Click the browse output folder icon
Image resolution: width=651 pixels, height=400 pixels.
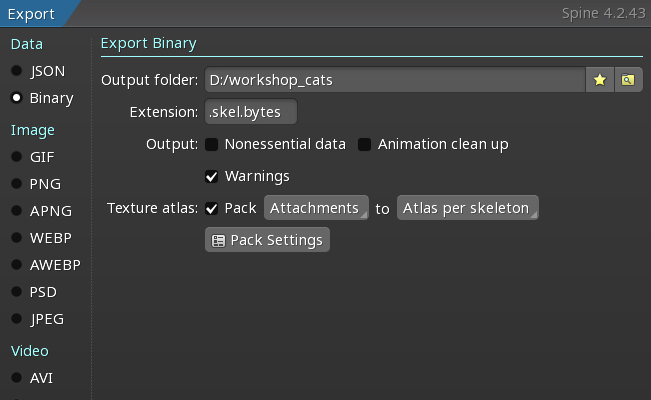click(x=627, y=80)
